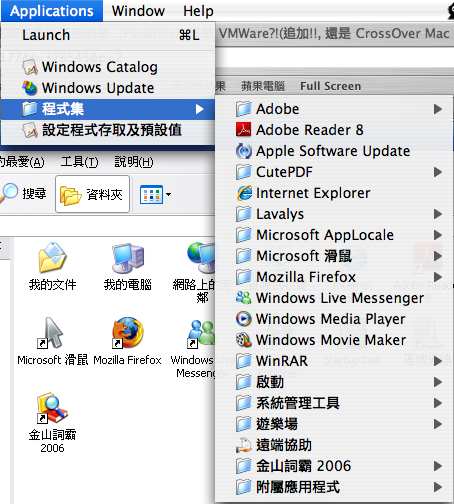Click Windows Update globe icon

point(29,88)
